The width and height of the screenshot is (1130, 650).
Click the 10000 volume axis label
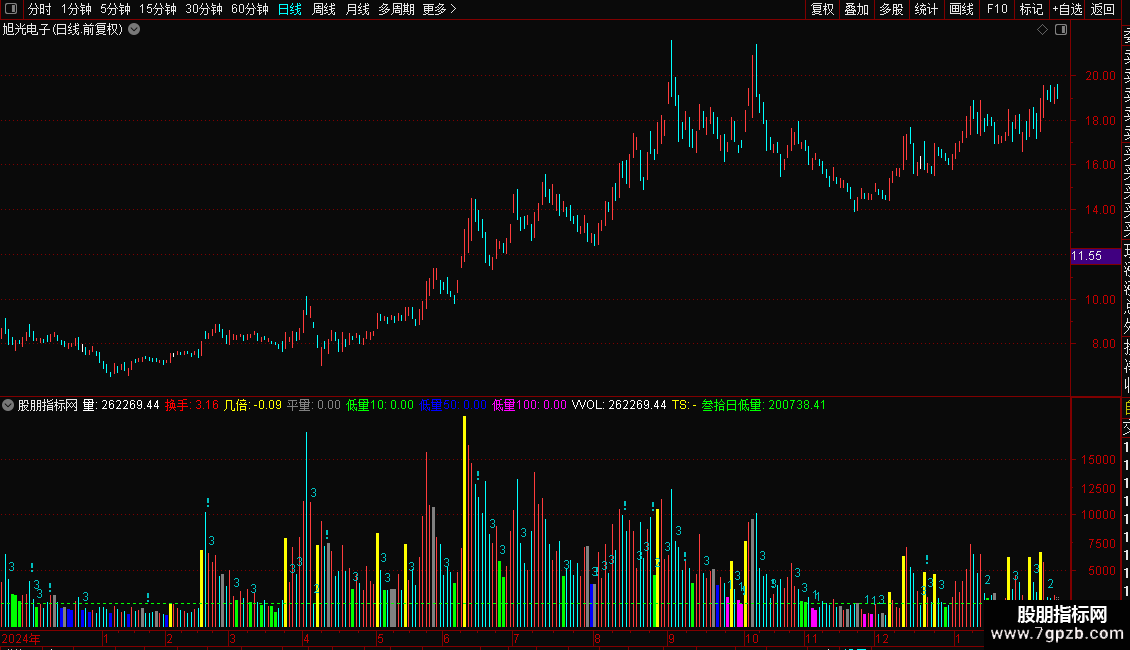tap(1098, 515)
